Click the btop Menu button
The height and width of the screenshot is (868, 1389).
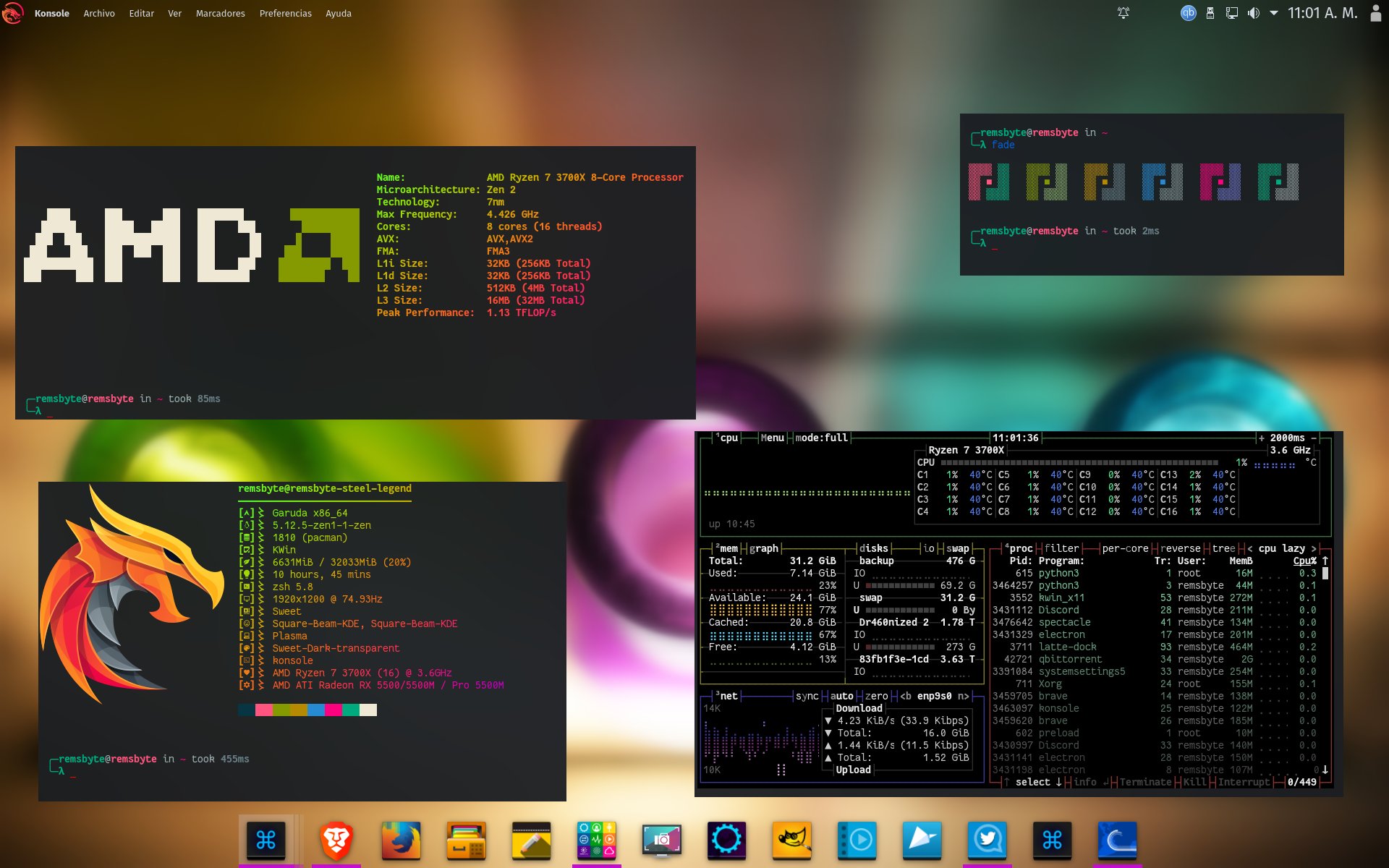pos(772,438)
